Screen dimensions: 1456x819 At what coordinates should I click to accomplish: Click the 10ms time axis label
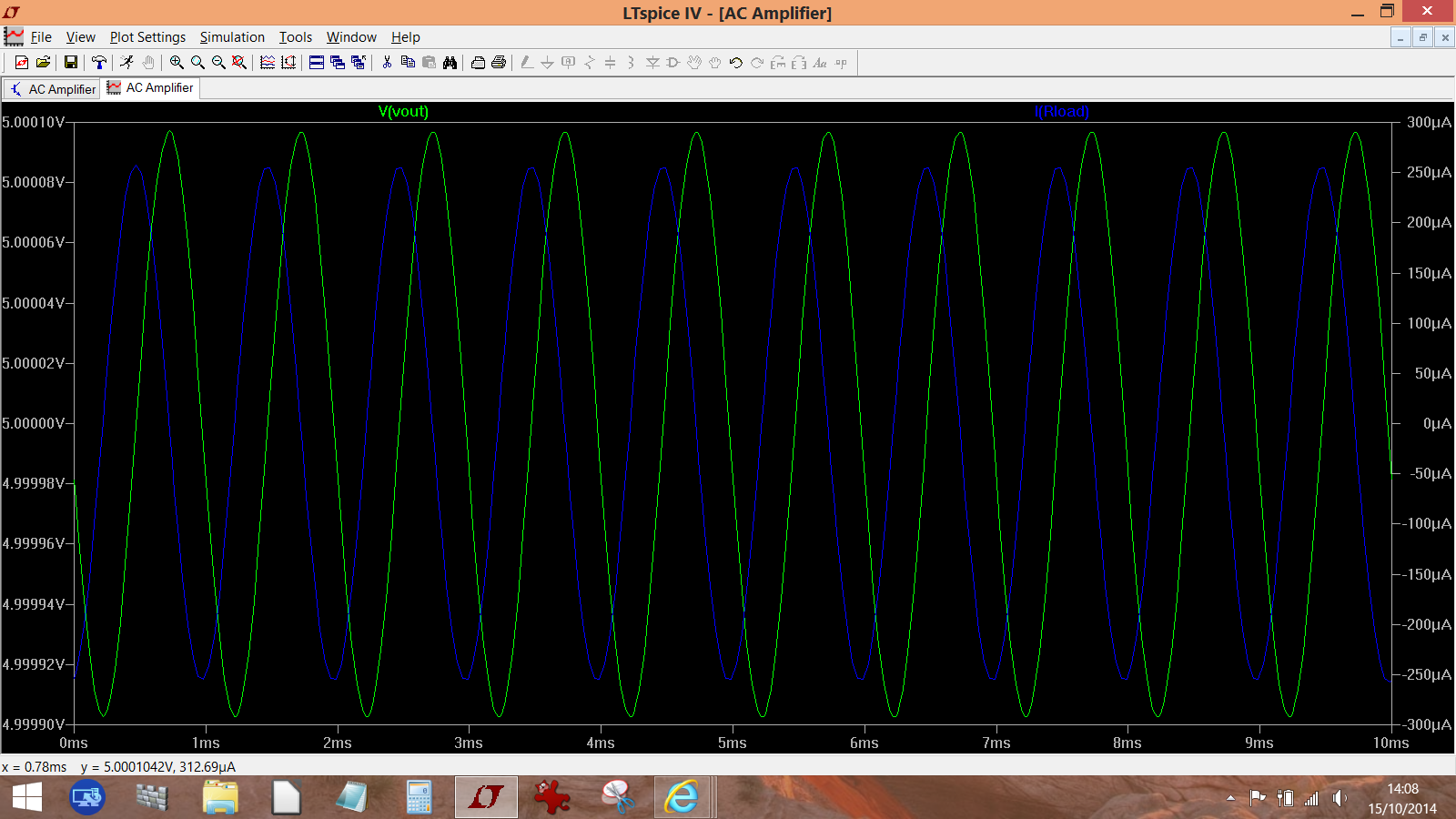pos(1390,743)
